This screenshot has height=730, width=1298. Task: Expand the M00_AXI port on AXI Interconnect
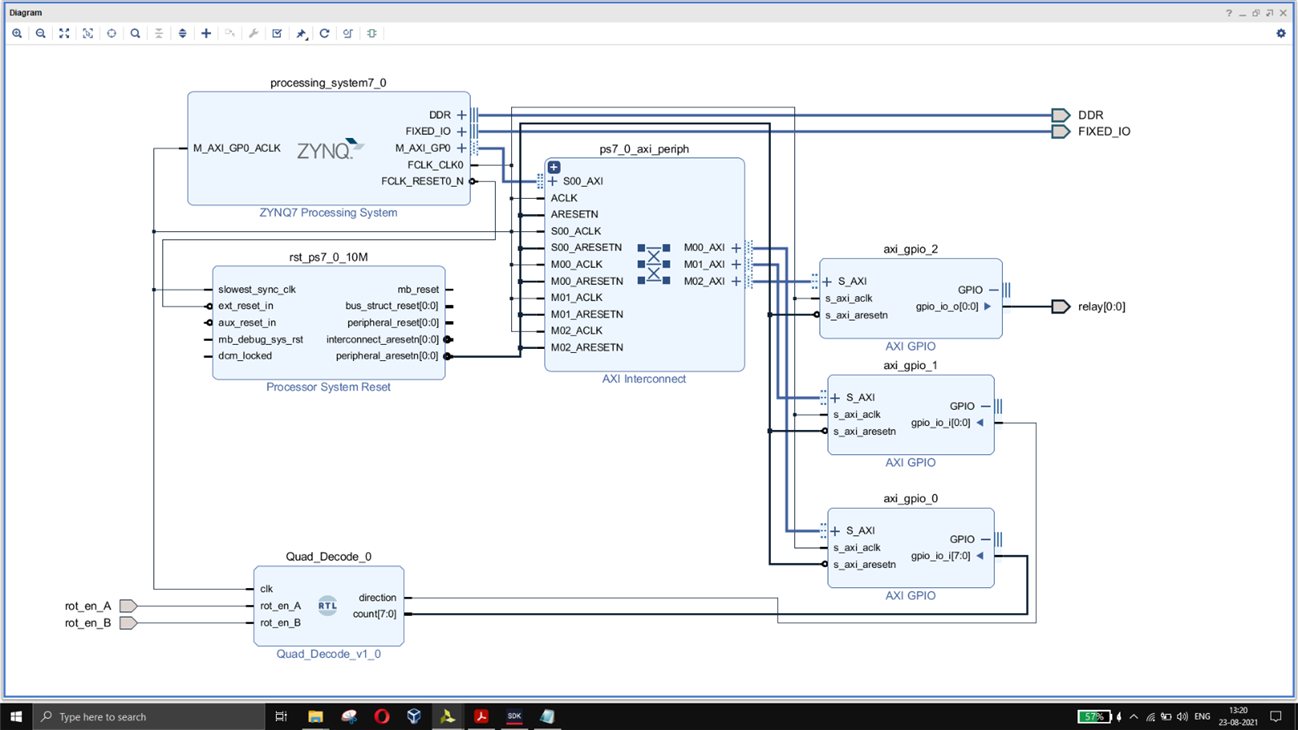tap(736, 248)
